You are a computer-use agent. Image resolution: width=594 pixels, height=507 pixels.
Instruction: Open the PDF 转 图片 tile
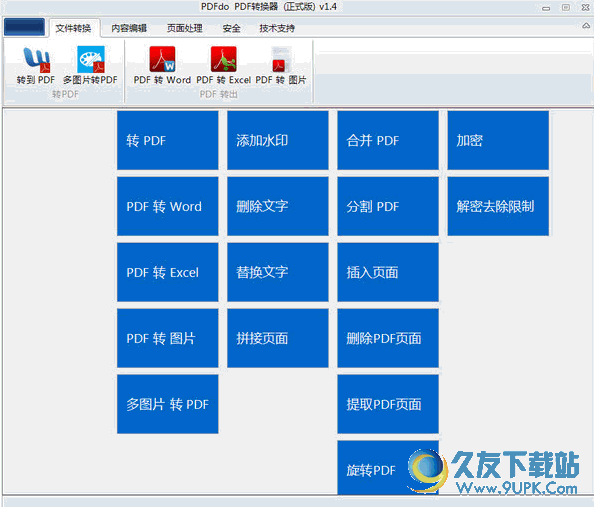pos(167,338)
